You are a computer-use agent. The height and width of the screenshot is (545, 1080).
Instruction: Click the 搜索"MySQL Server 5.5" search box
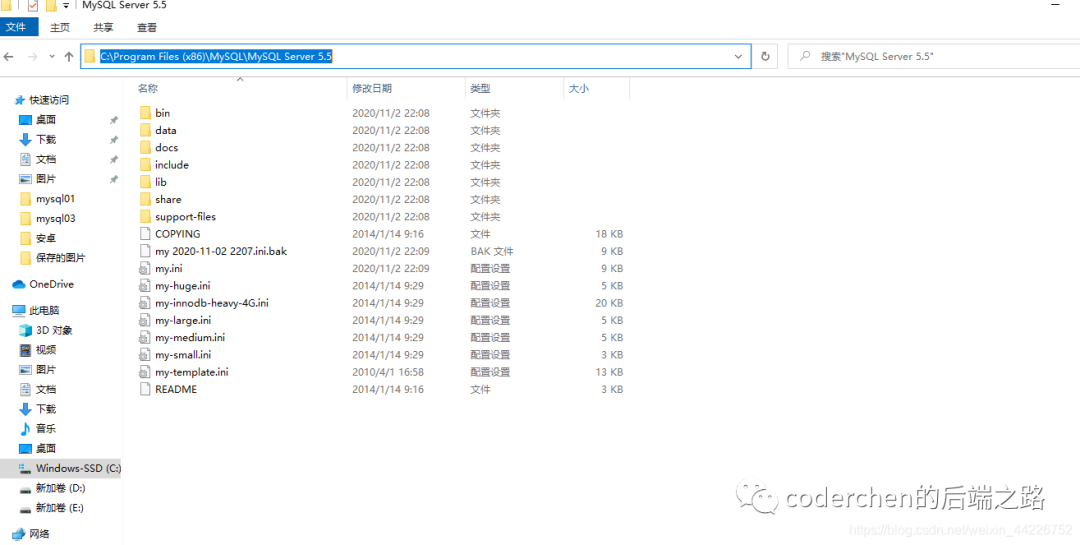tap(933, 56)
